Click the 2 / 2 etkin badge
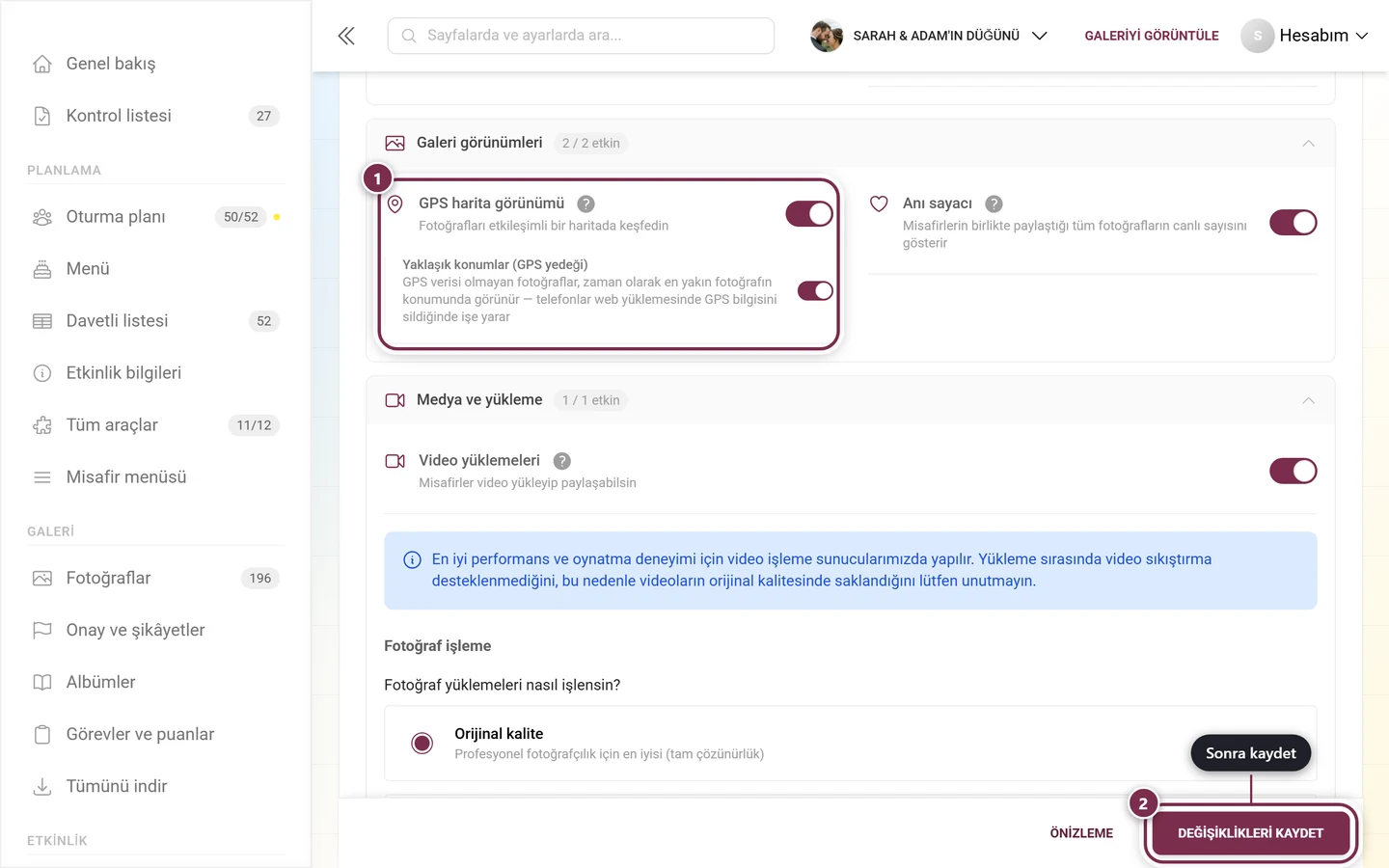 [591, 143]
